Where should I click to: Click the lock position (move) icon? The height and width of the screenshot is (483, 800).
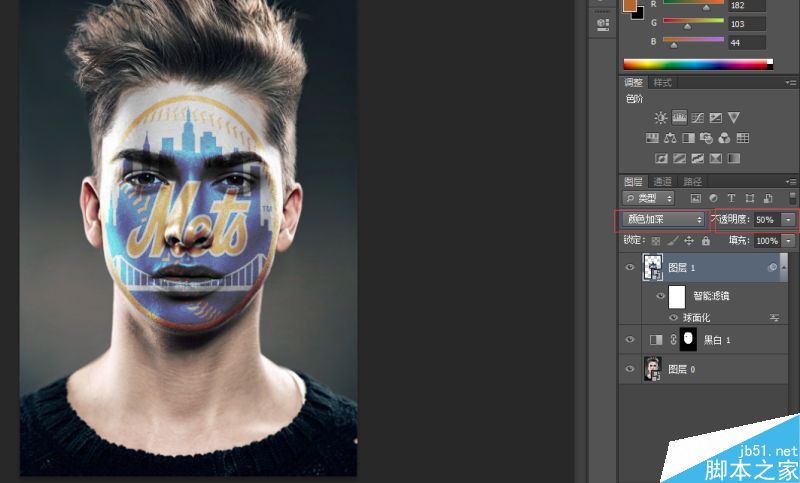pos(689,241)
